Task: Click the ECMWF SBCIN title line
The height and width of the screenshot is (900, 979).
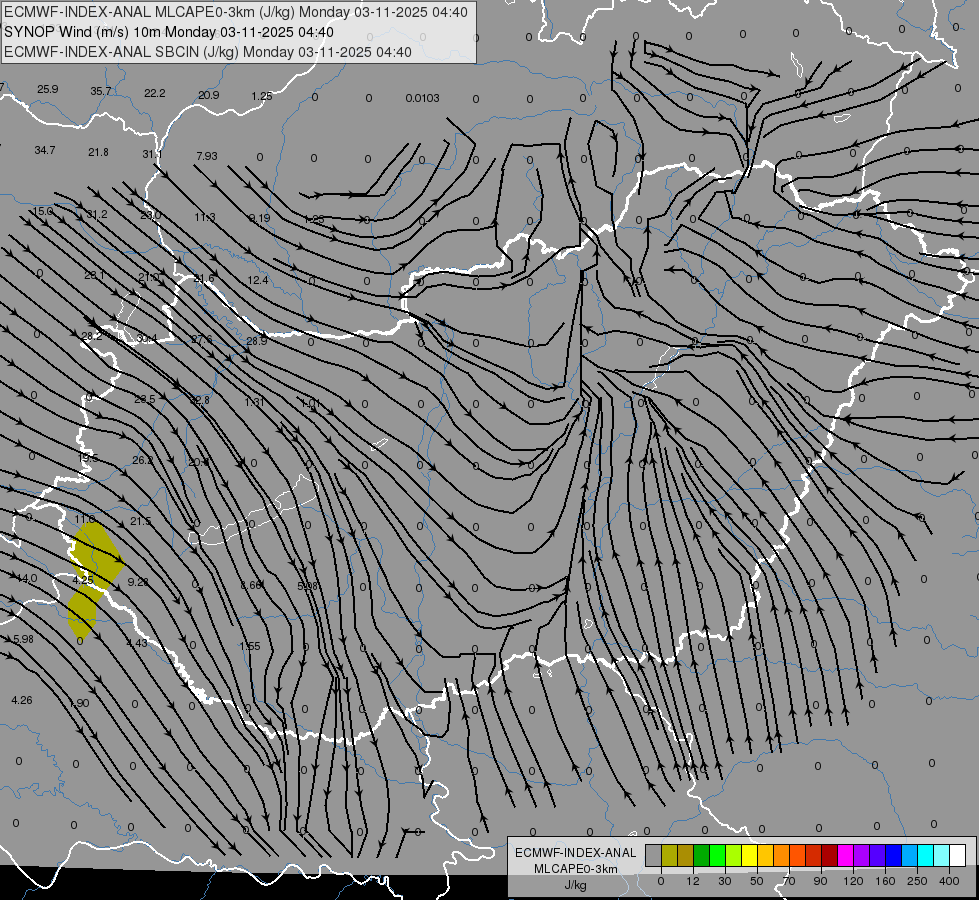Action: coord(208,52)
